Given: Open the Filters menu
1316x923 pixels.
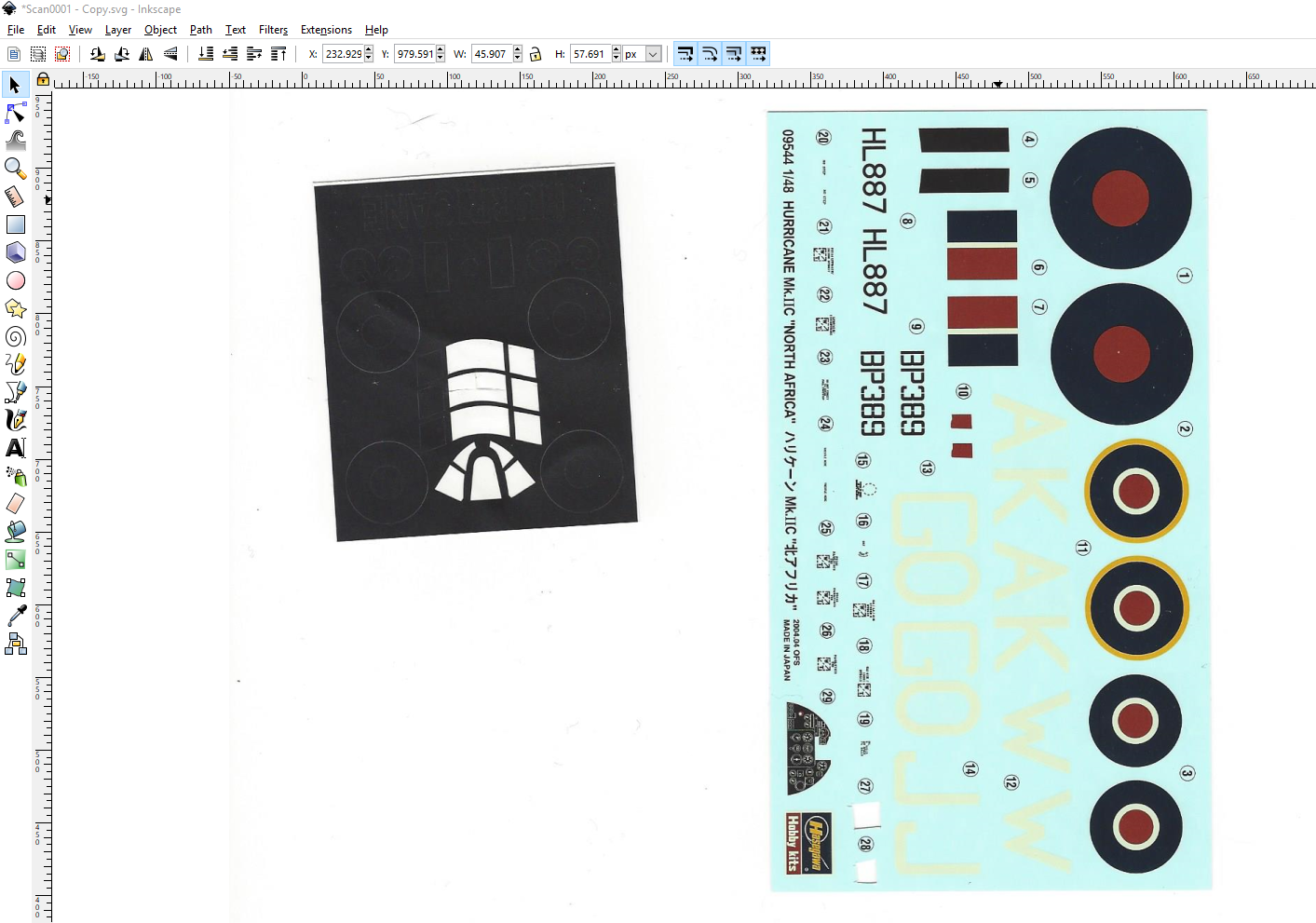Looking at the screenshot, I should point(273,30).
